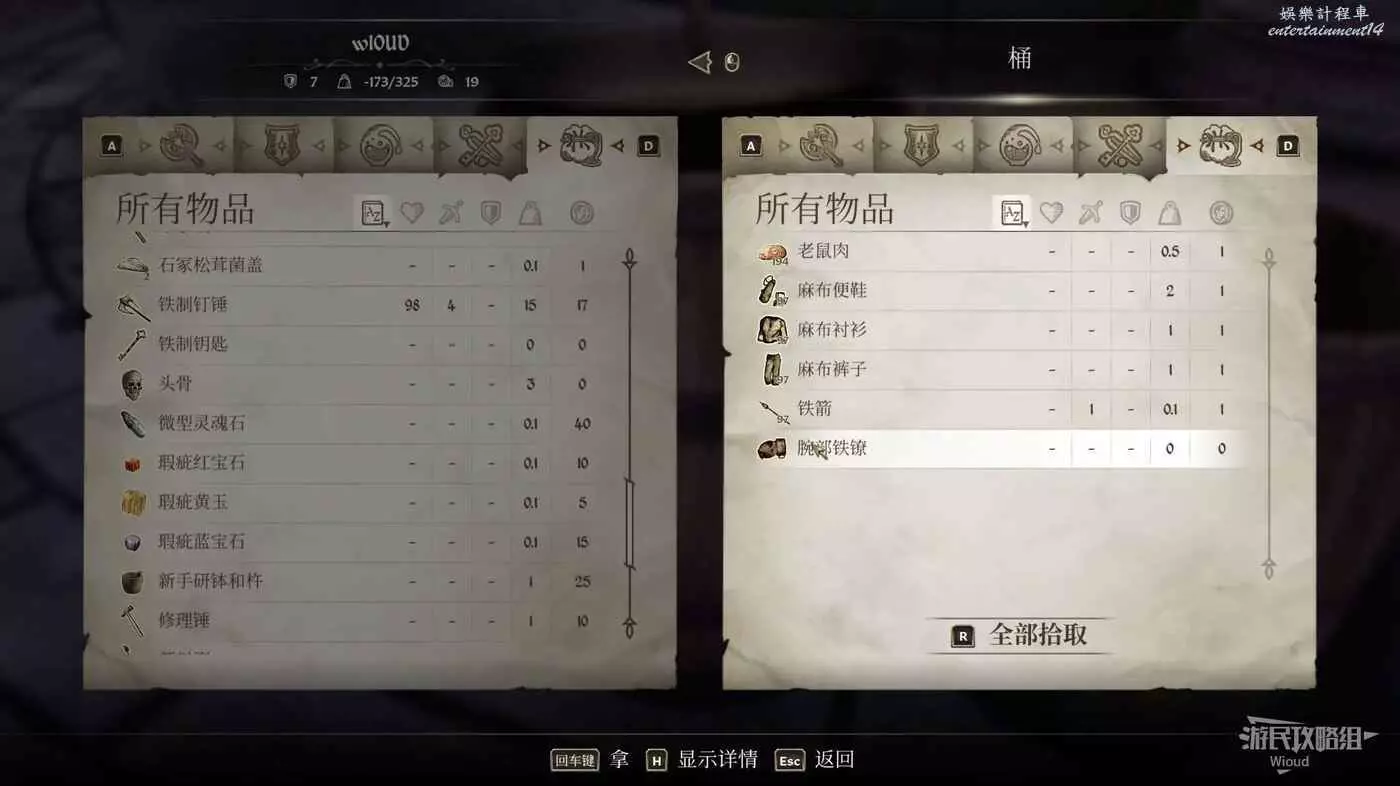The image size is (1400, 786).
Task: Select armor shield tab in left inventory
Action: tap(282, 146)
